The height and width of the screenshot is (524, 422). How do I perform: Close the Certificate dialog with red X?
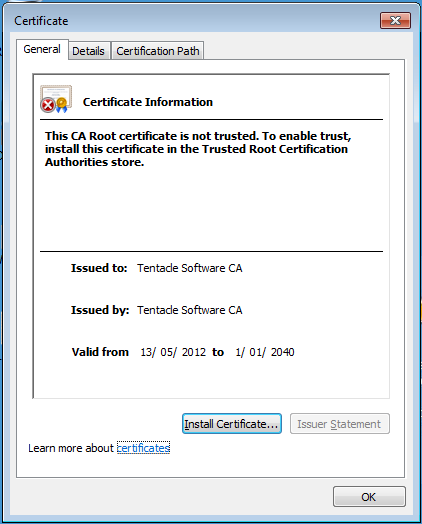point(395,21)
